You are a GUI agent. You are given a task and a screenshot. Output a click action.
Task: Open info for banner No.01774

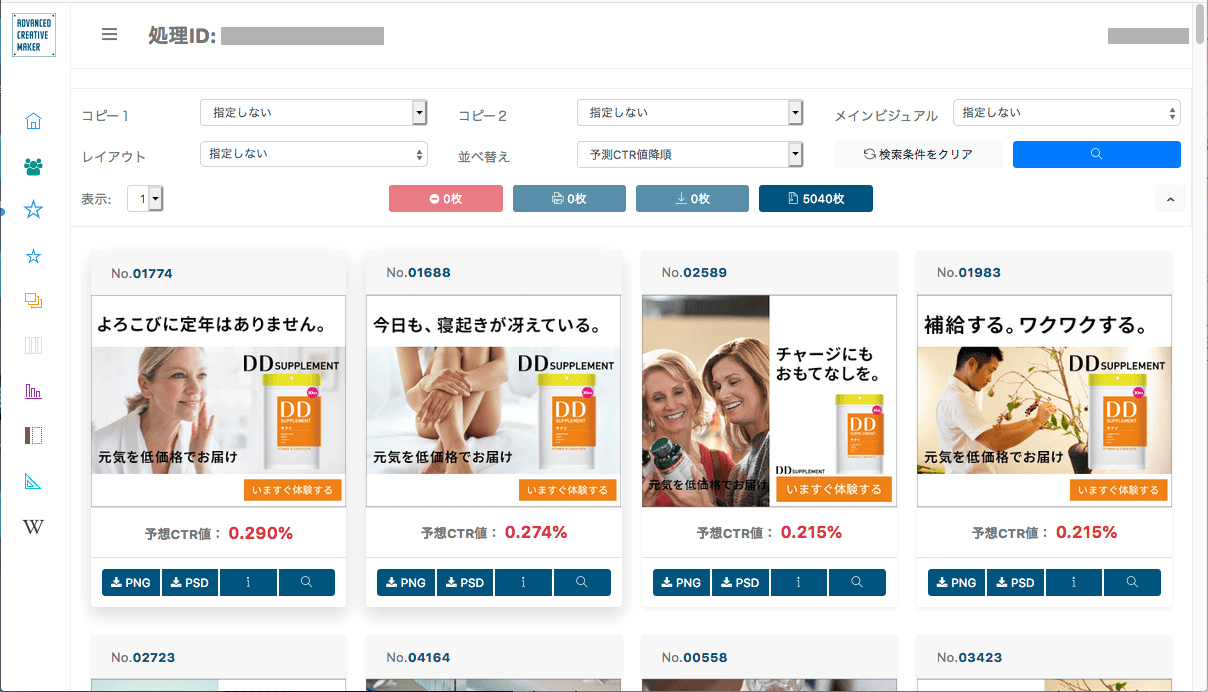248,582
